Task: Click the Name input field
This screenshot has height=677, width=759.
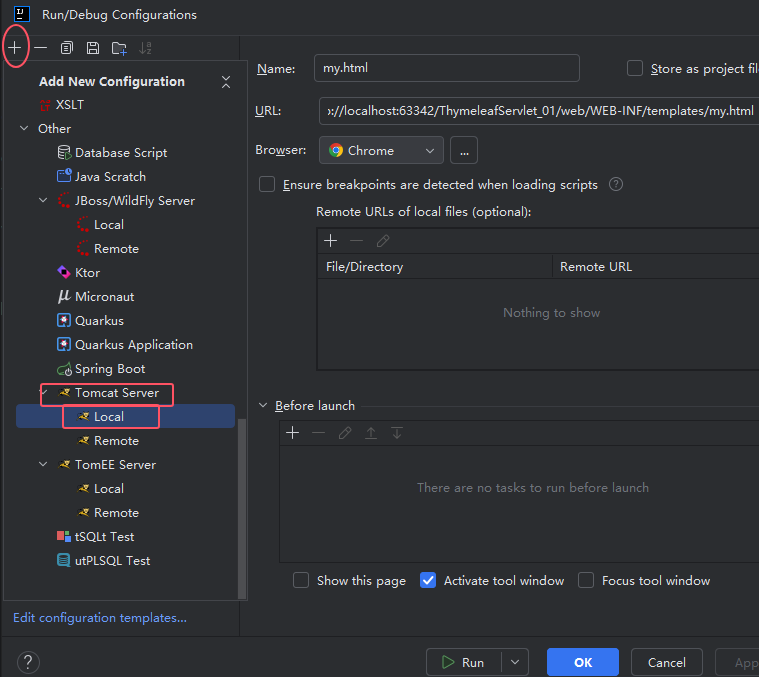Action: coord(446,68)
